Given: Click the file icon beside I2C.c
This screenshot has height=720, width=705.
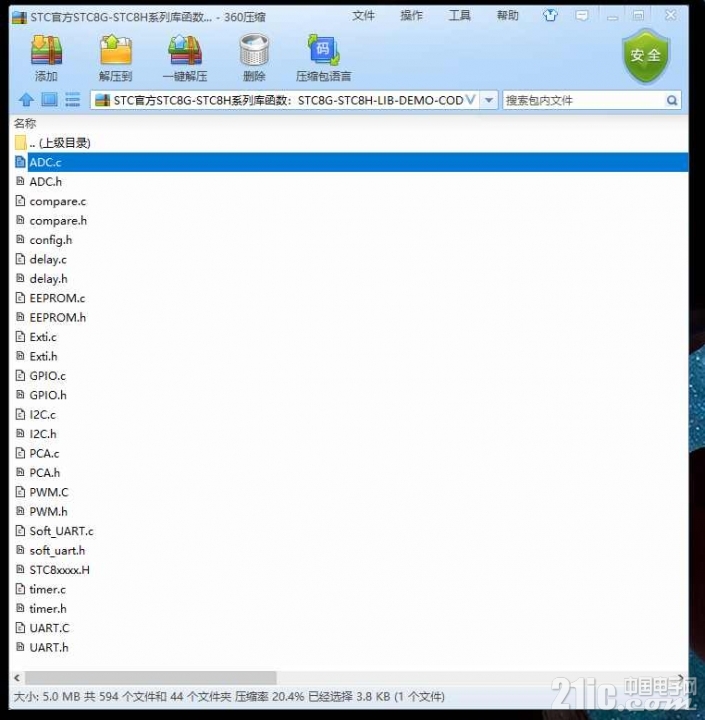Looking at the screenshot, I should click(20, 414).
